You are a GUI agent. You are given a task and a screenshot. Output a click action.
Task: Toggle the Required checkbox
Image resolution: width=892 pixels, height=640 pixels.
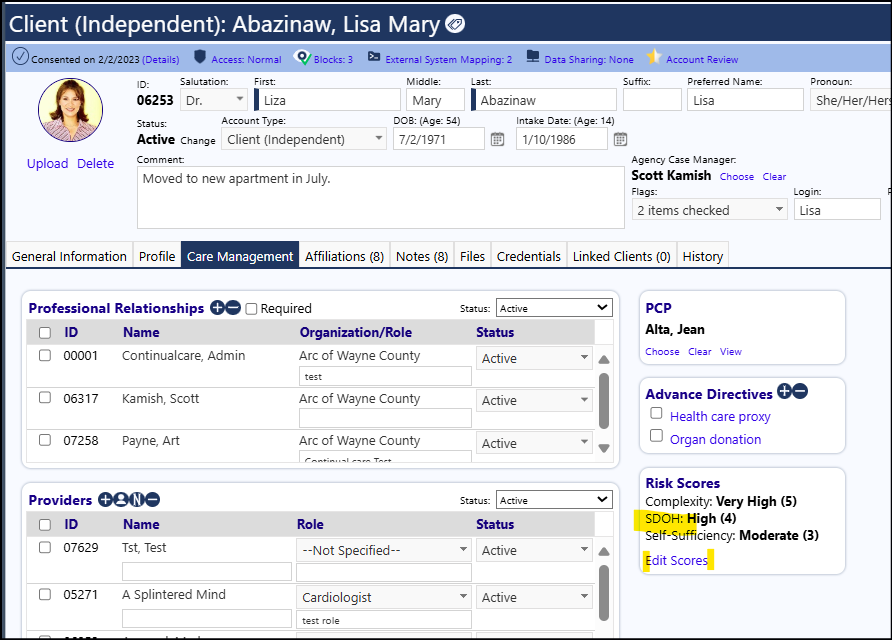[251, 309]
